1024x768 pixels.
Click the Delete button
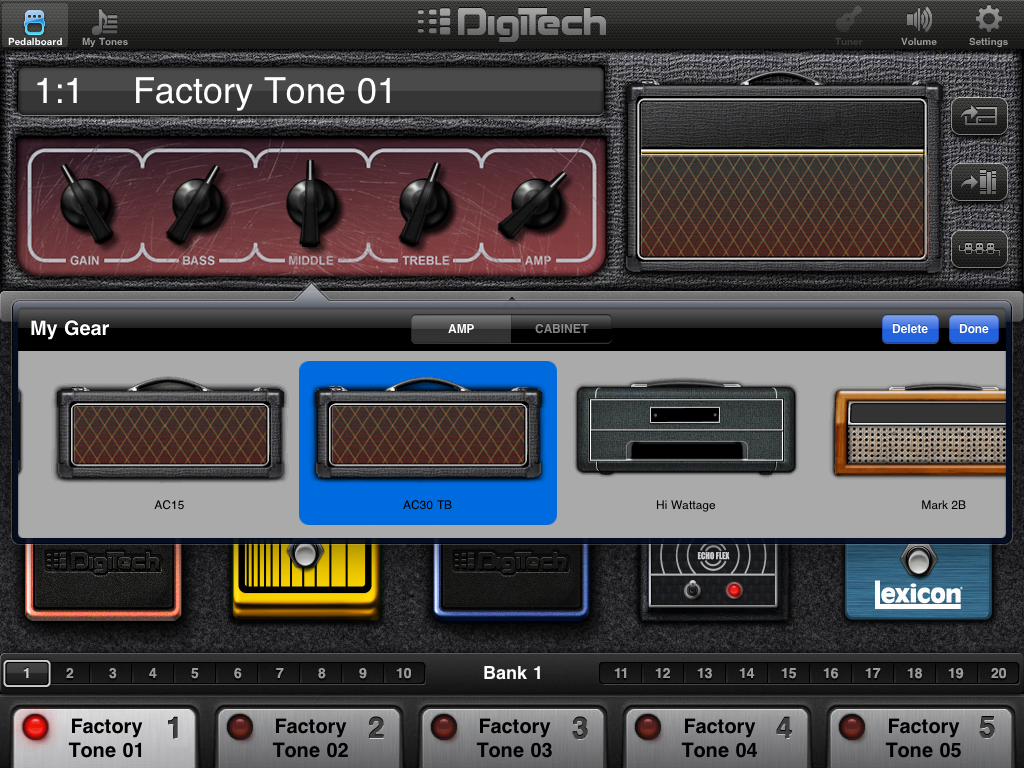[910, 329]
